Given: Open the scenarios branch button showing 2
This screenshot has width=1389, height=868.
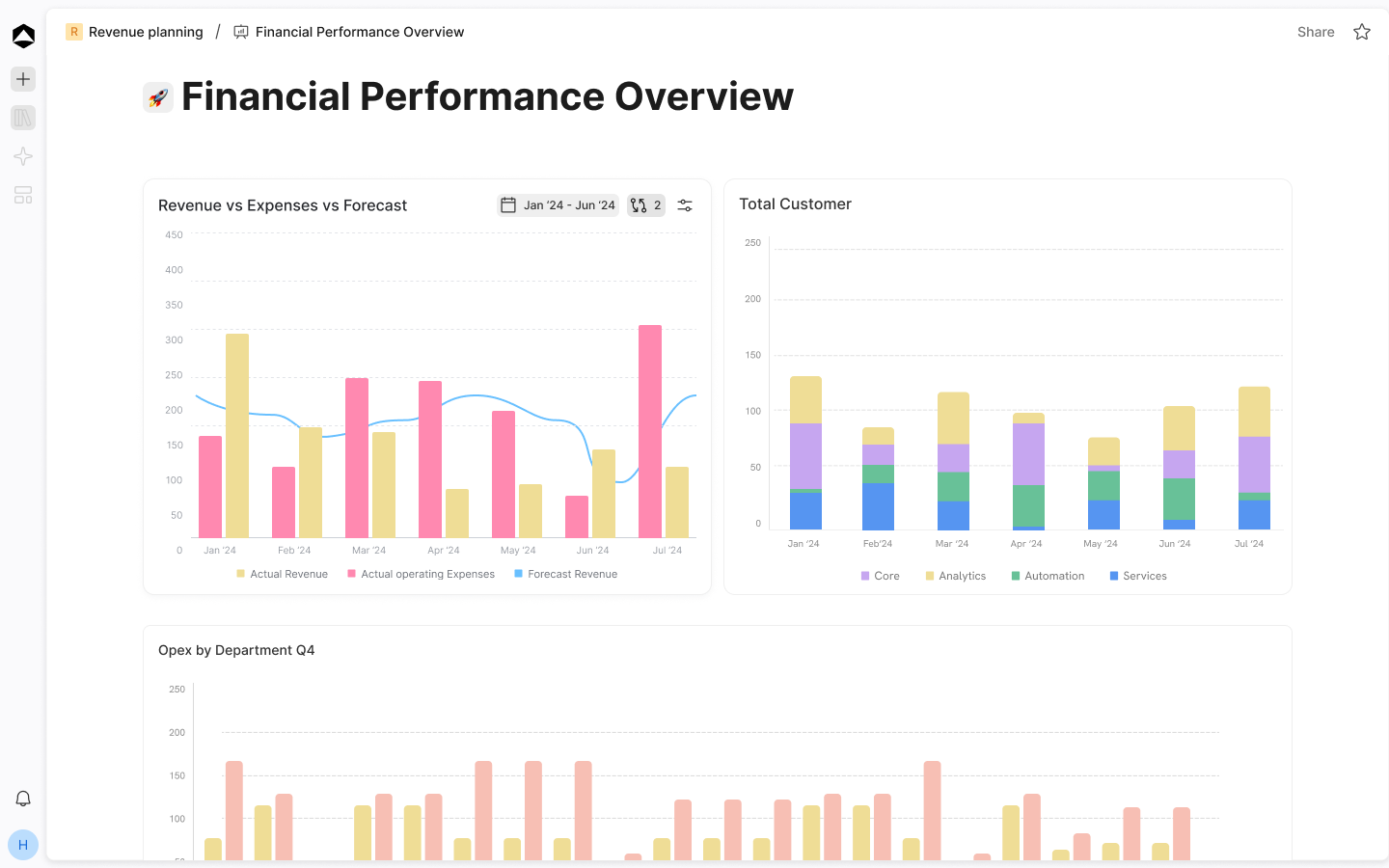Looking at the screenshot, I should coord(646,205).
